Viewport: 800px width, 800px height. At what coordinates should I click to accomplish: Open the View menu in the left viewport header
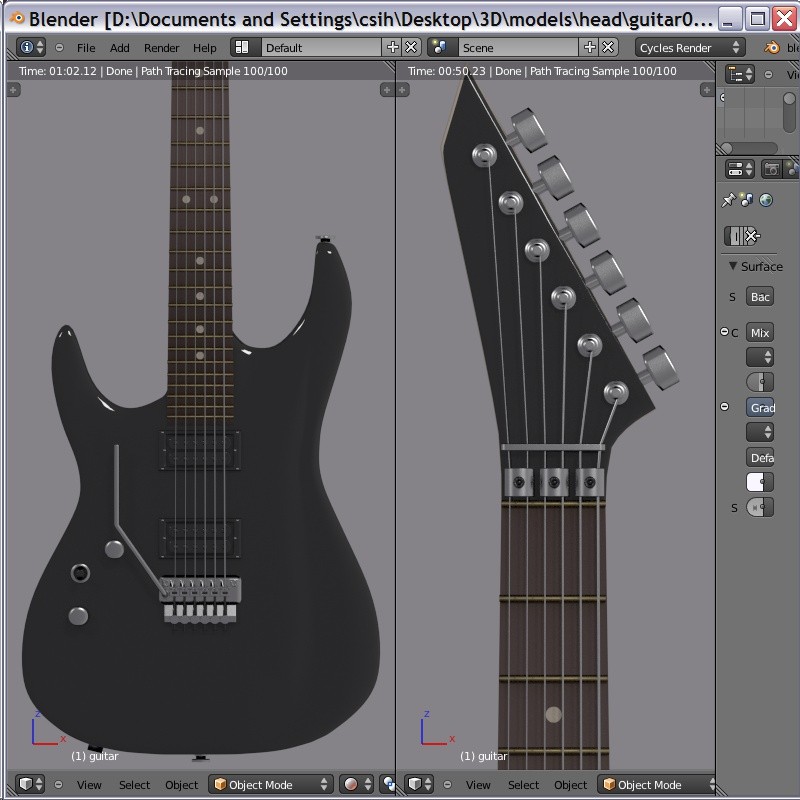88,784
